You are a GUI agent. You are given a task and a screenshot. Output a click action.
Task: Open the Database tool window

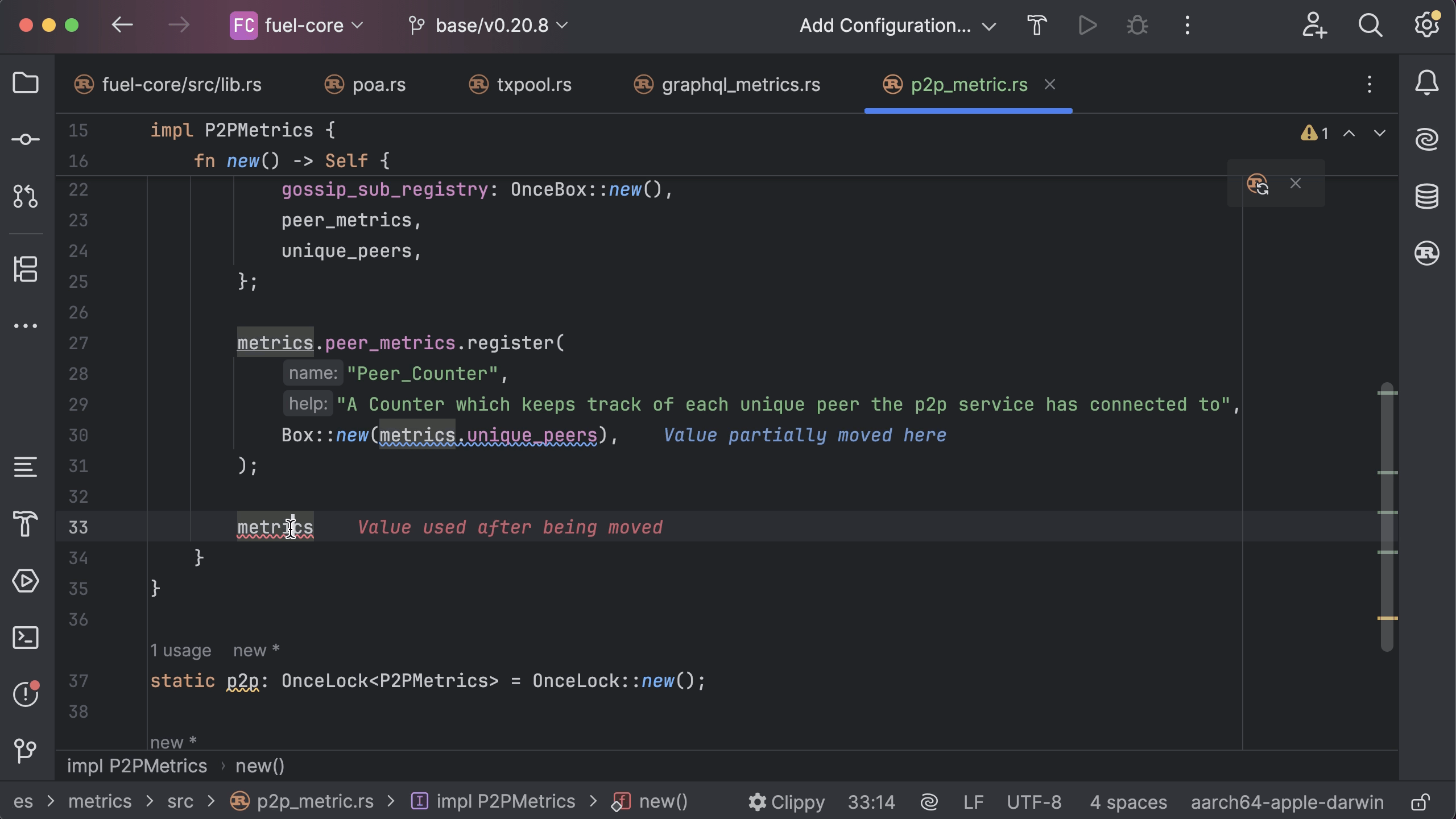(x=1426, y=196)
